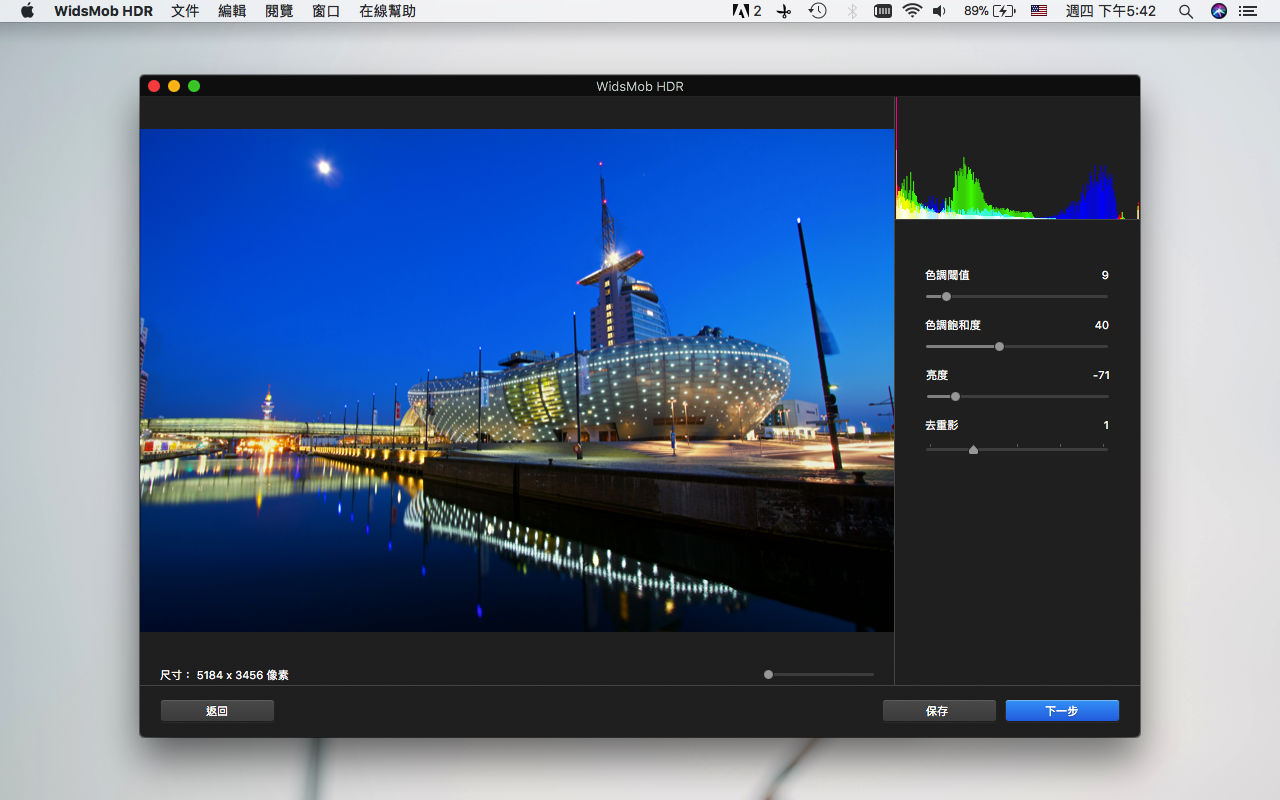Click the battery 89% indicator

(x=990, y=11)
